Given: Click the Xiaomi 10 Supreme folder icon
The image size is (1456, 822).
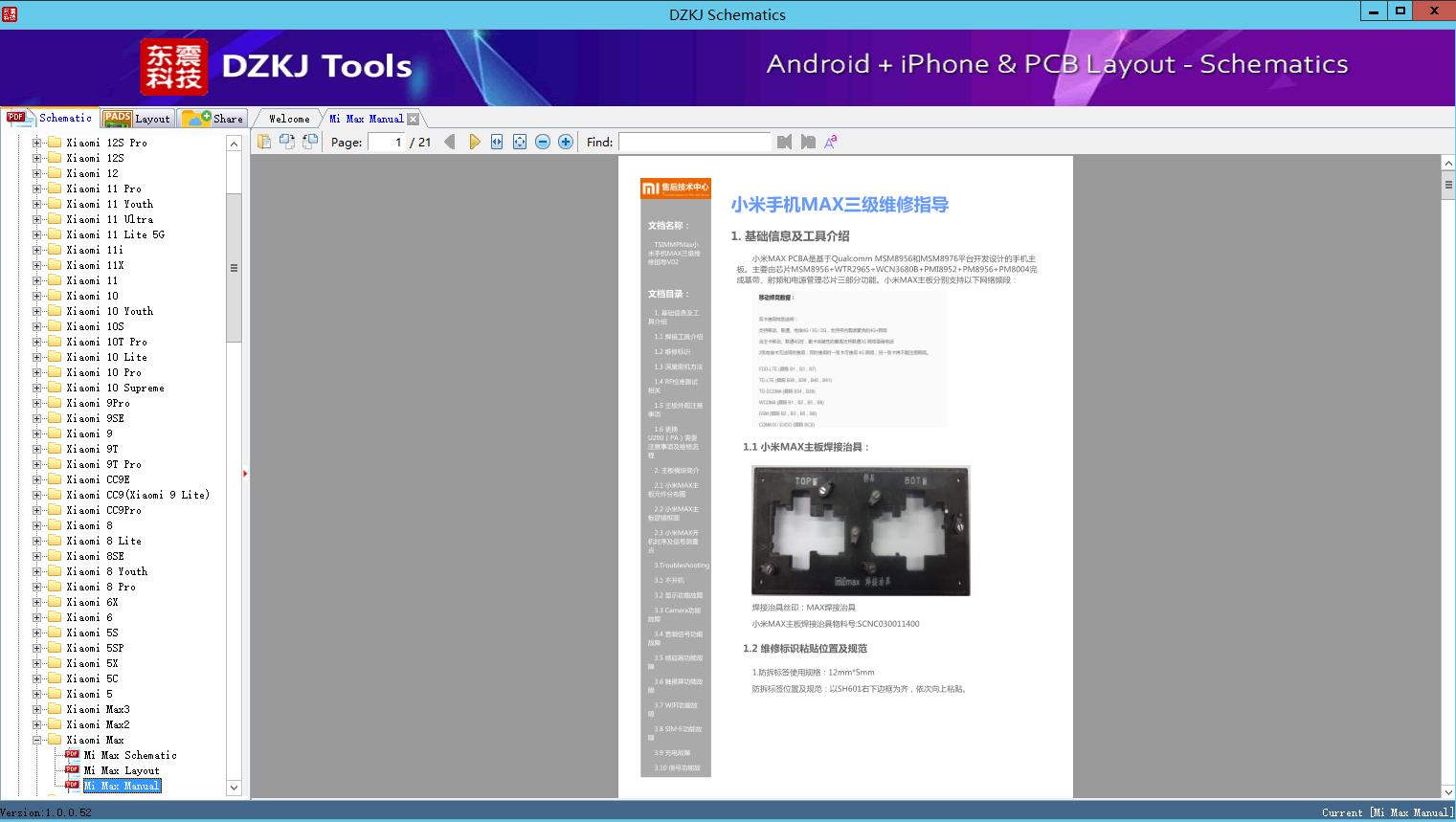Looking at the screenshot, I should pyautogui.click(x=55, y=388).
